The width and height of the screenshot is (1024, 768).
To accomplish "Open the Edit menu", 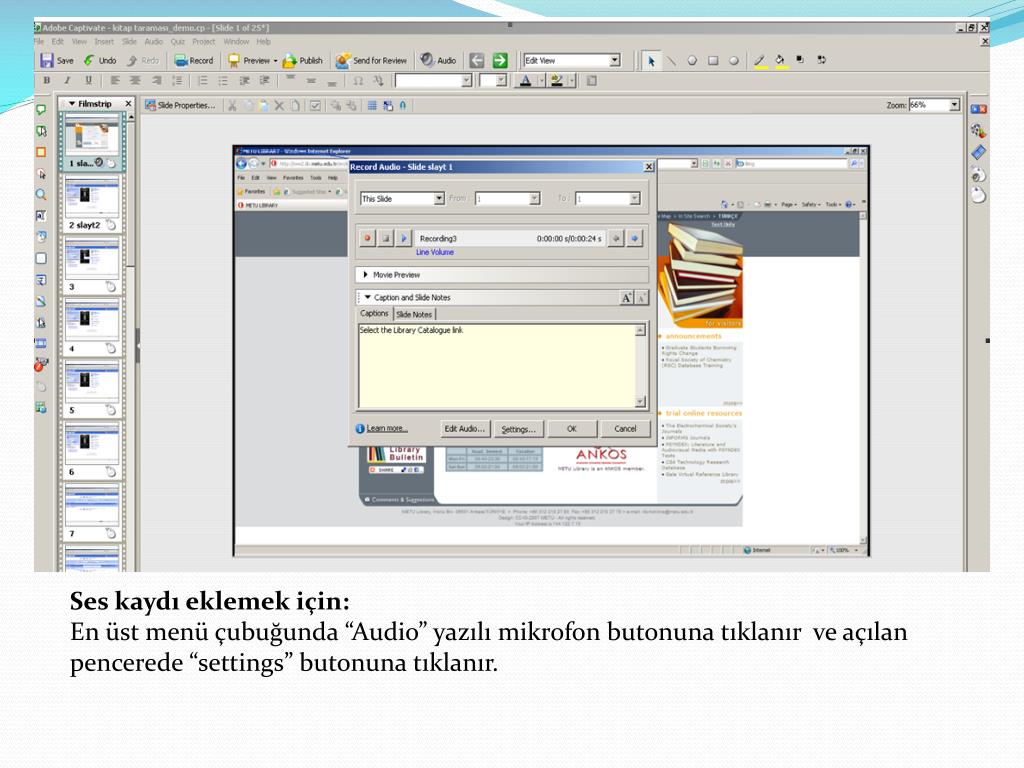I will (57, 41).
